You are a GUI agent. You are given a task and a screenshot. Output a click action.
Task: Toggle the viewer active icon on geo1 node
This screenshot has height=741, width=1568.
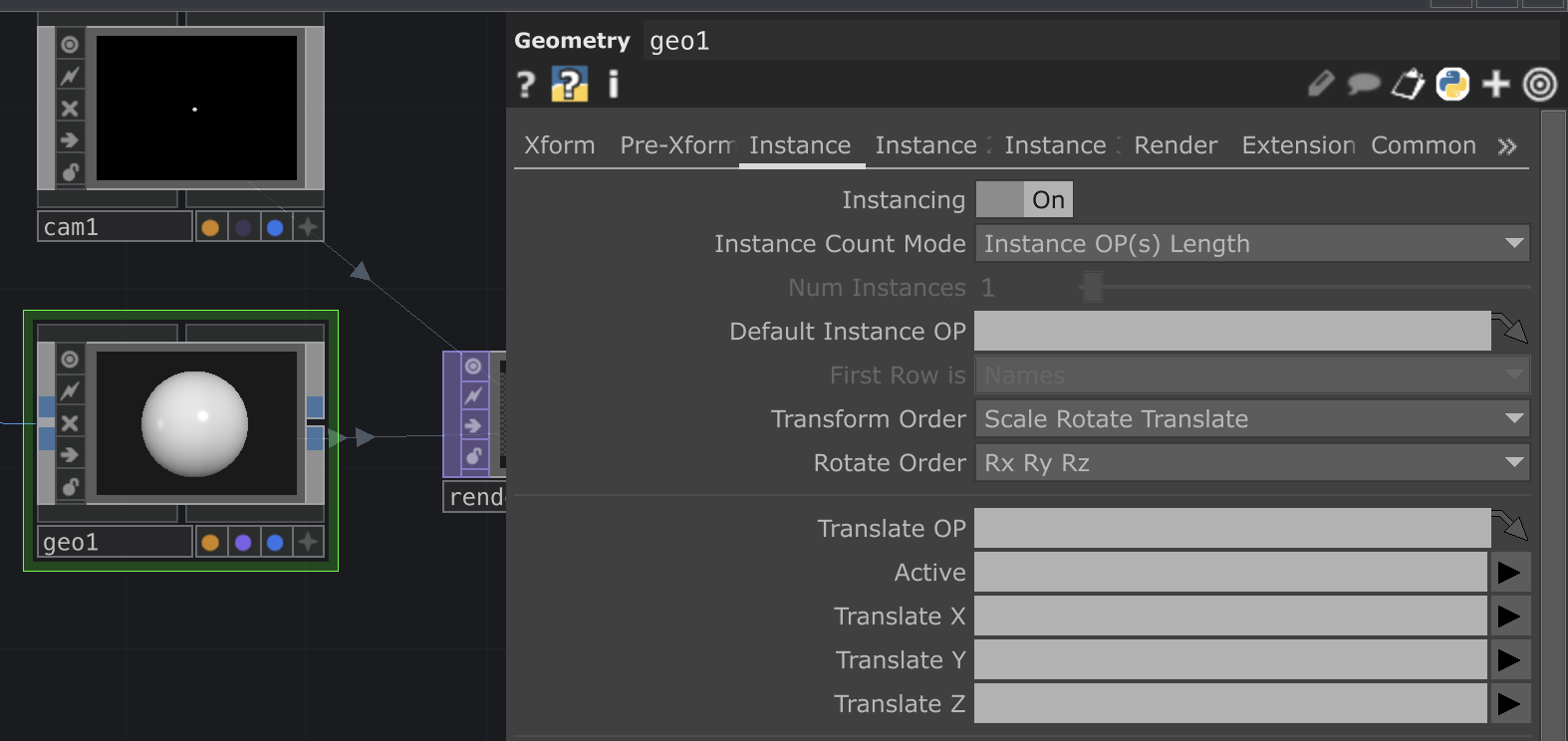[x=70, y=360]
